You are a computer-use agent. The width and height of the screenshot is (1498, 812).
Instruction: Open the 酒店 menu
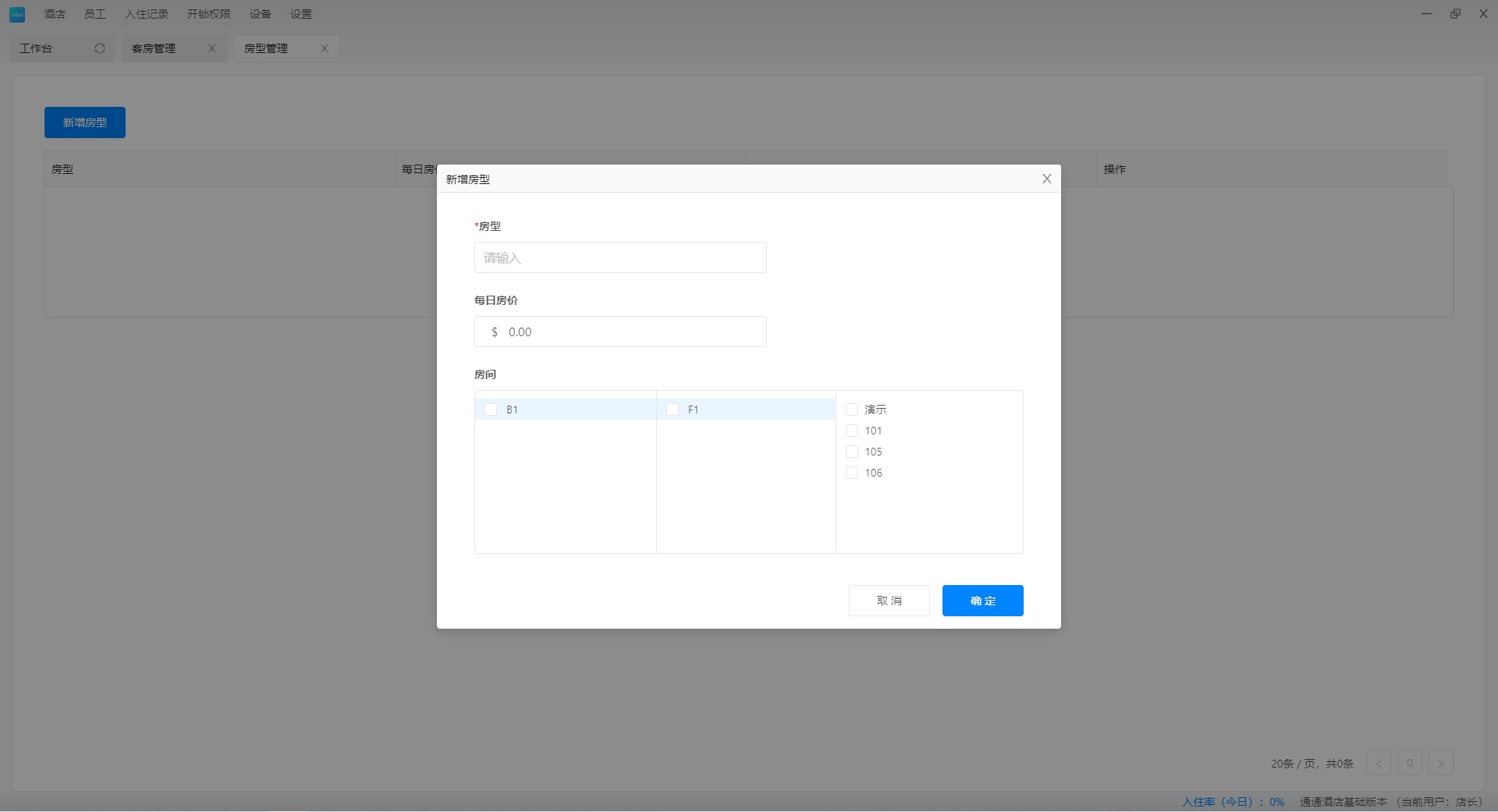point(55,14)
